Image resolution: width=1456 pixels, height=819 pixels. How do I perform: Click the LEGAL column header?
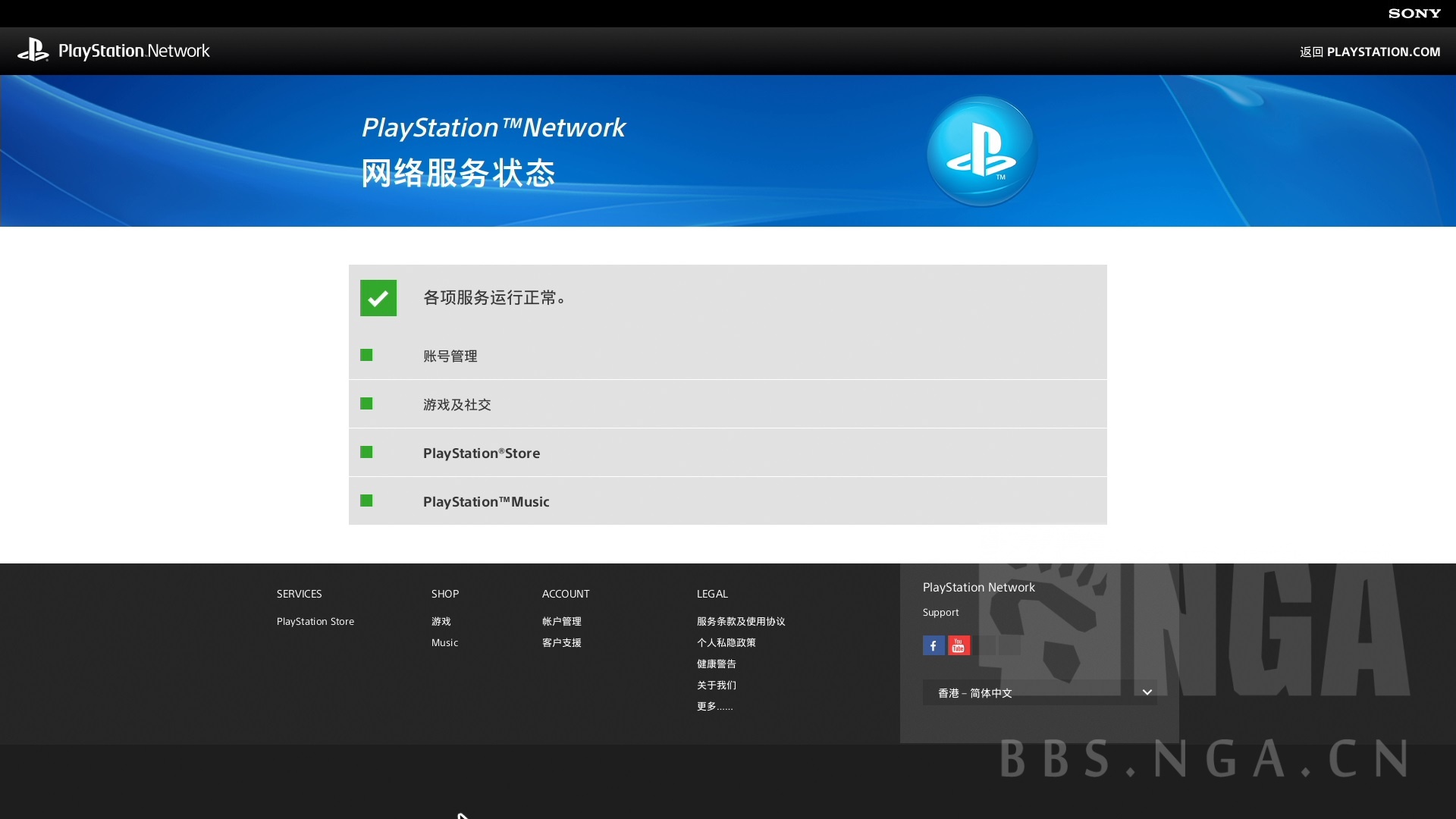(x=712, y=594)
